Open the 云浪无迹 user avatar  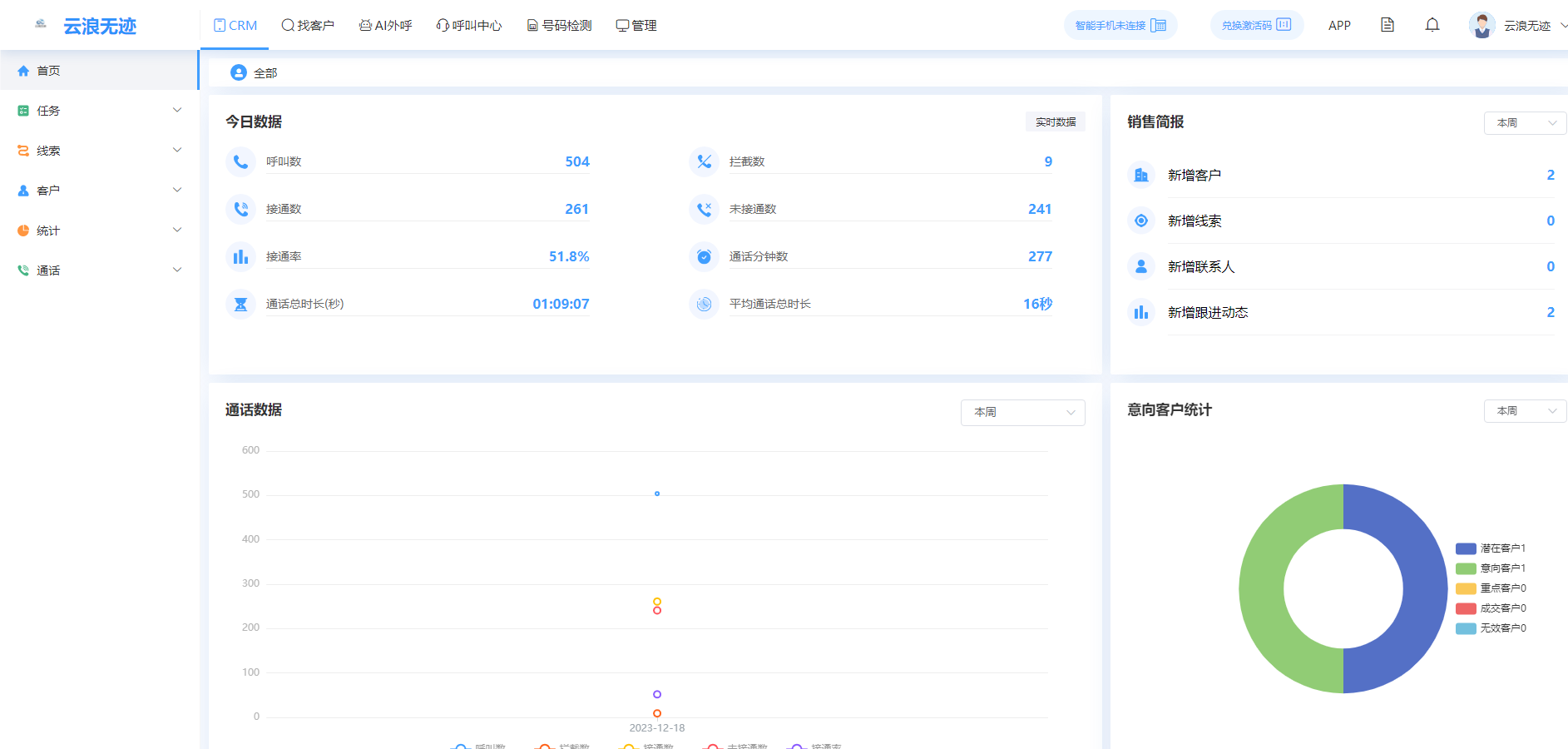[1481, 25]
